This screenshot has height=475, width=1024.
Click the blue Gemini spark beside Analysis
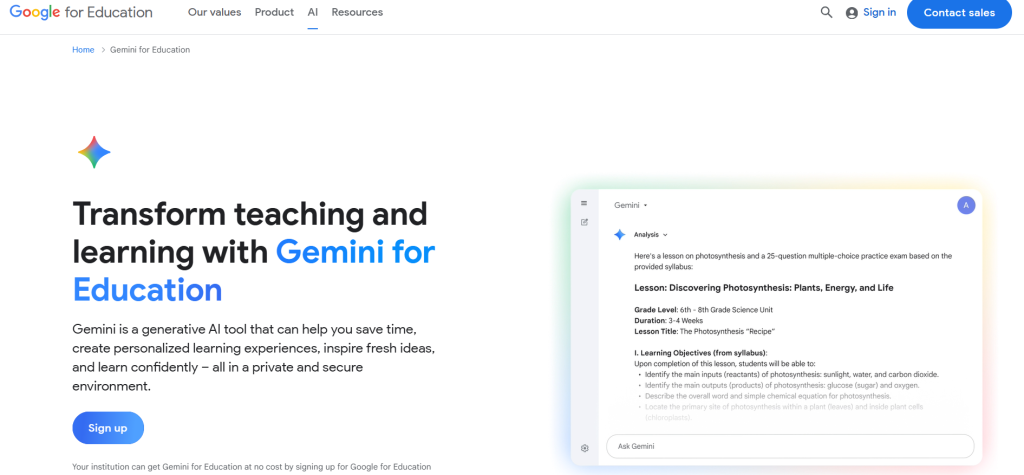(619, 235)
